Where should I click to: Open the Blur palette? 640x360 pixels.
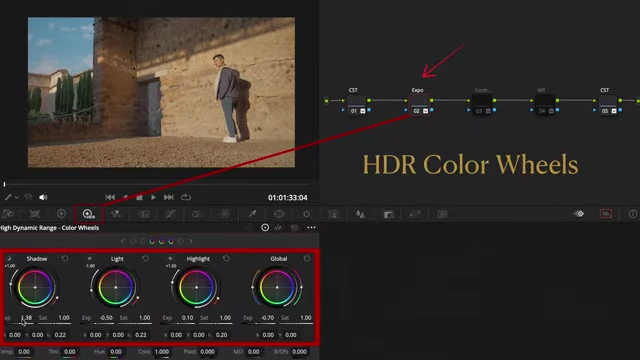[x=360, y=214]
